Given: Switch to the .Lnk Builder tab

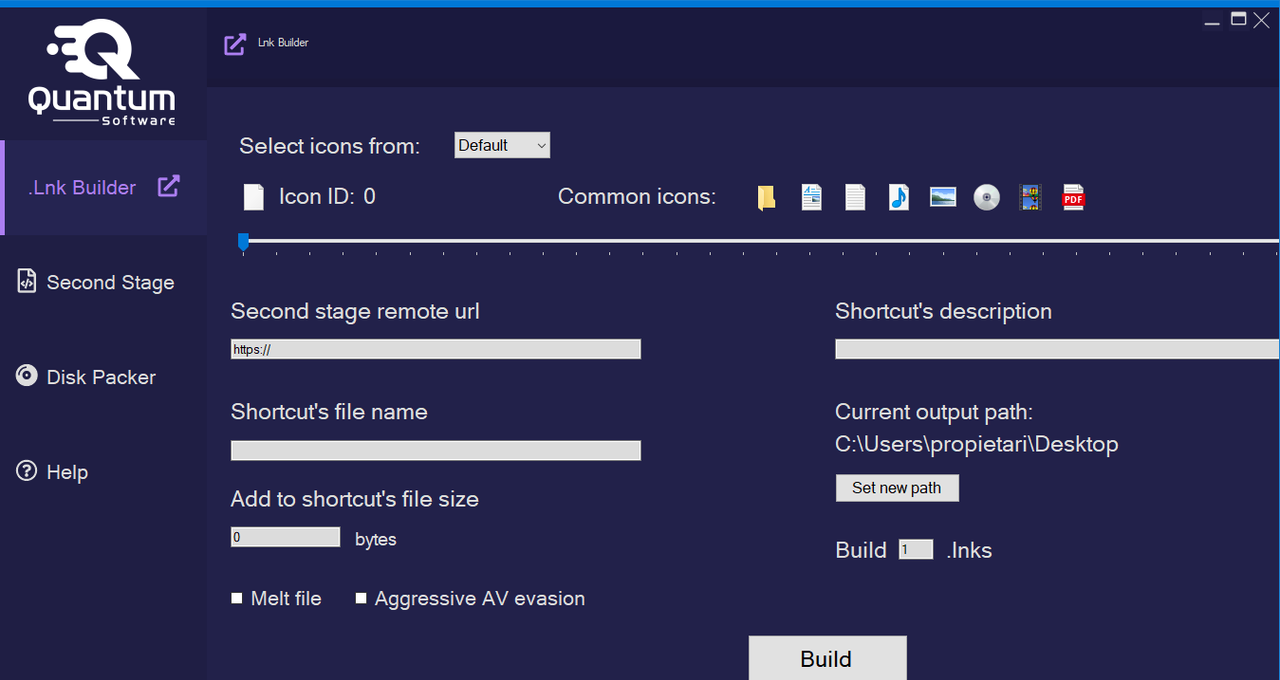Looking at the screenshot, I should (104, 187).
